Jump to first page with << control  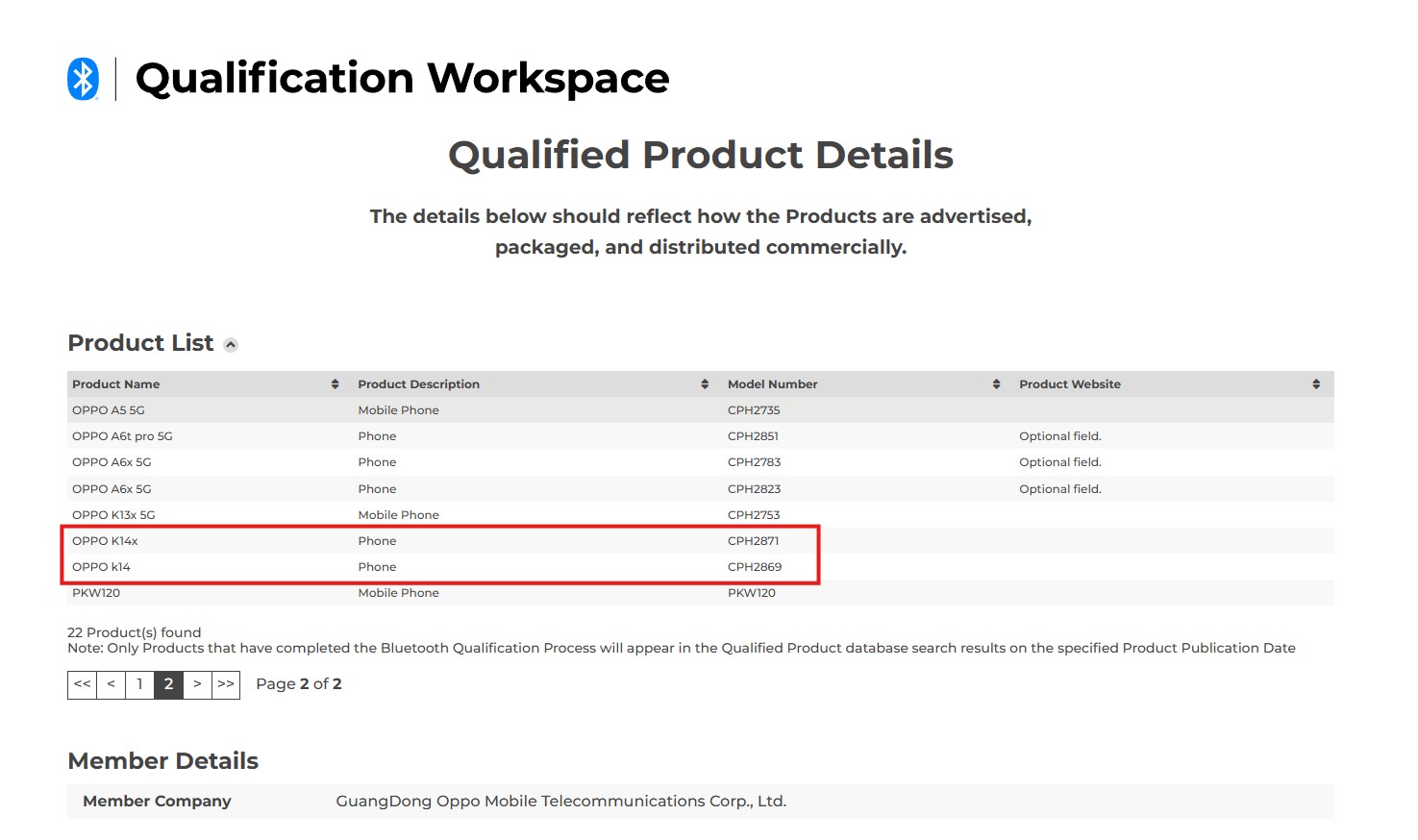(82, 684)
